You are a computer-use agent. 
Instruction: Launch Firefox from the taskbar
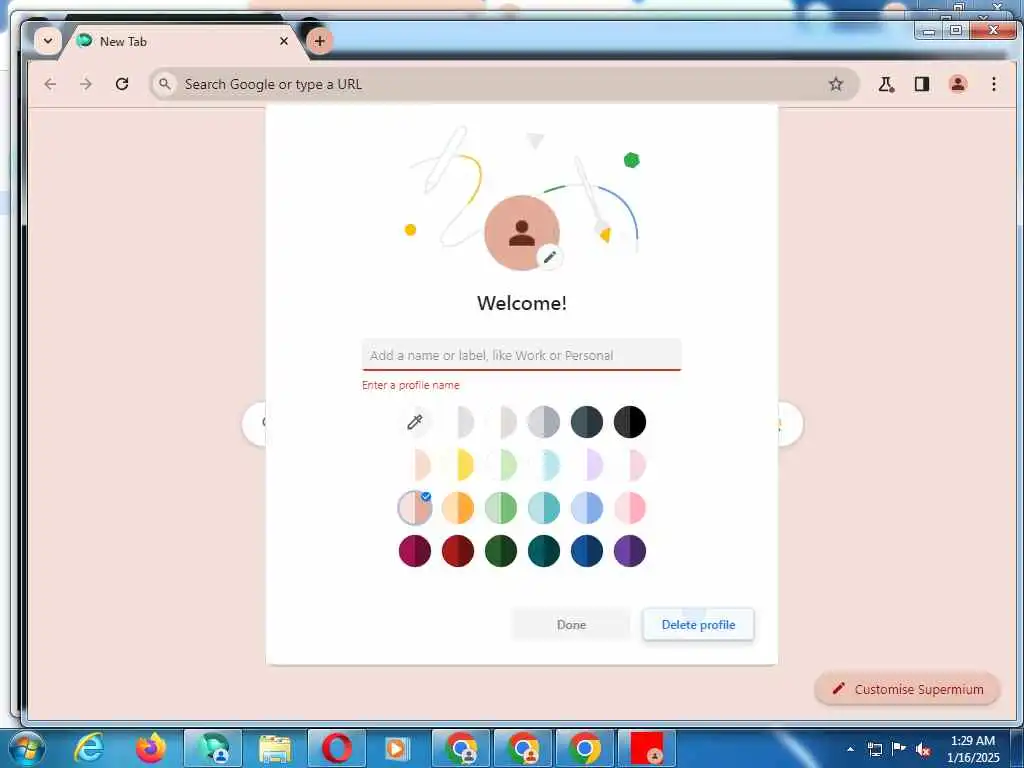click(151, 748)
